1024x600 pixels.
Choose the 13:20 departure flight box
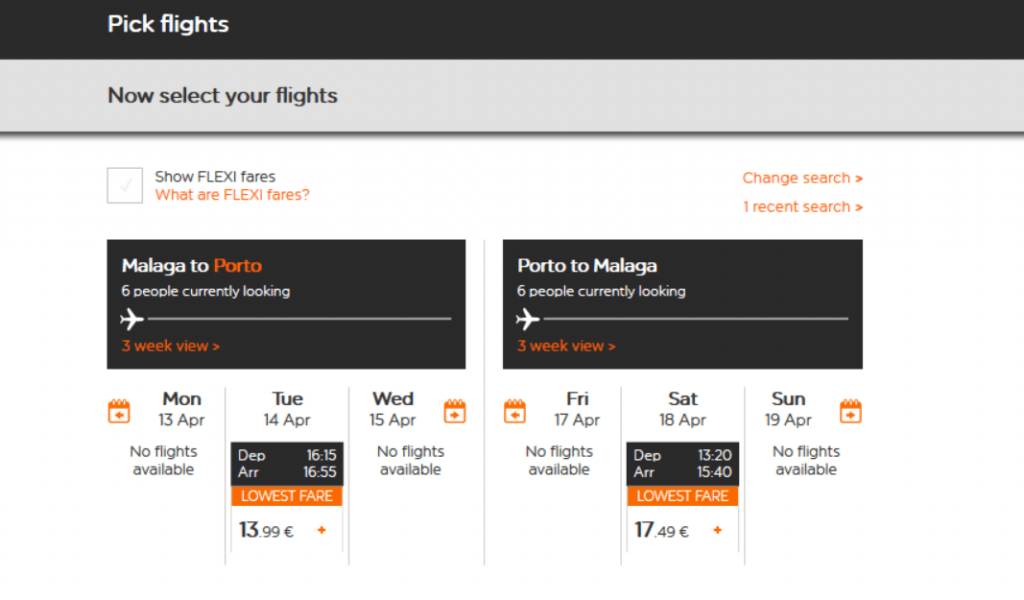click(682, 464)
